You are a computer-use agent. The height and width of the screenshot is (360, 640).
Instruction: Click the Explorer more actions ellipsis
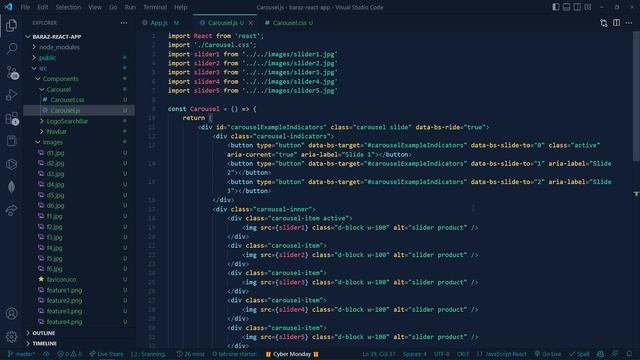(x=124, y=23)
